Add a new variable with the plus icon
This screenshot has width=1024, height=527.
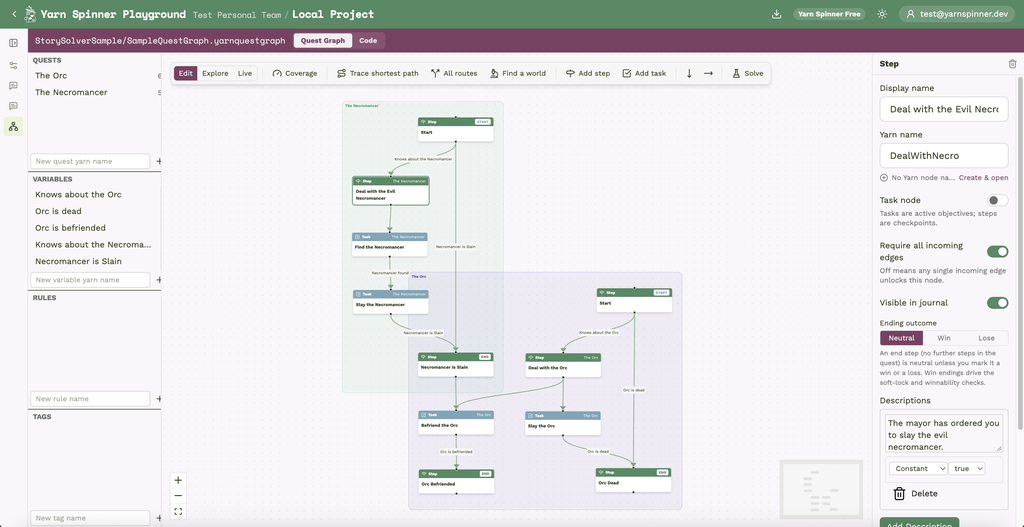coord(158,279)
